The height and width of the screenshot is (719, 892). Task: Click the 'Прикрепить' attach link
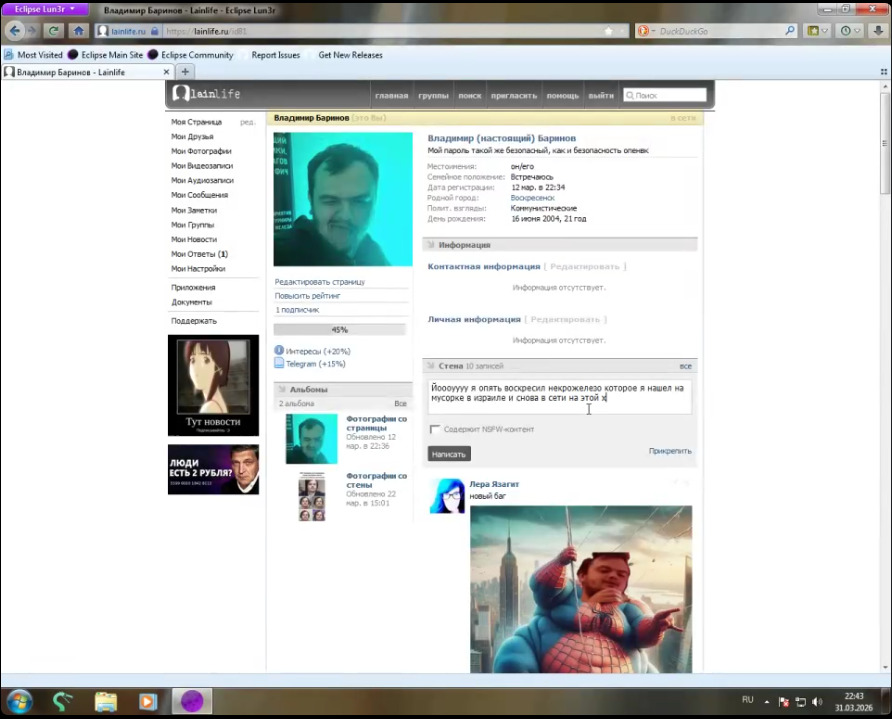pos(669,451)
